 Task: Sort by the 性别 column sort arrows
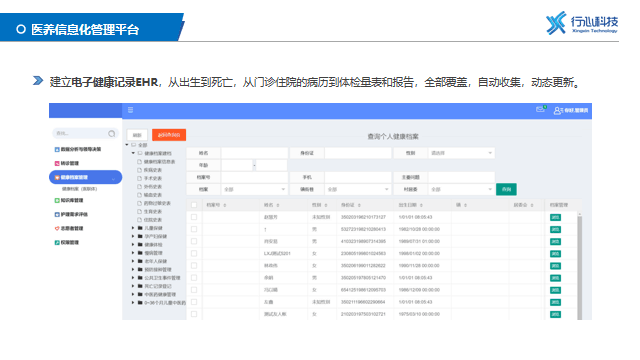click(326, 205)
